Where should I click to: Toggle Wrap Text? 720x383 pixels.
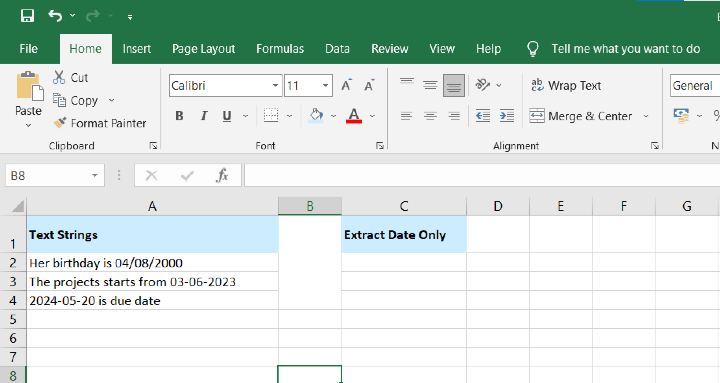(566, 85)
